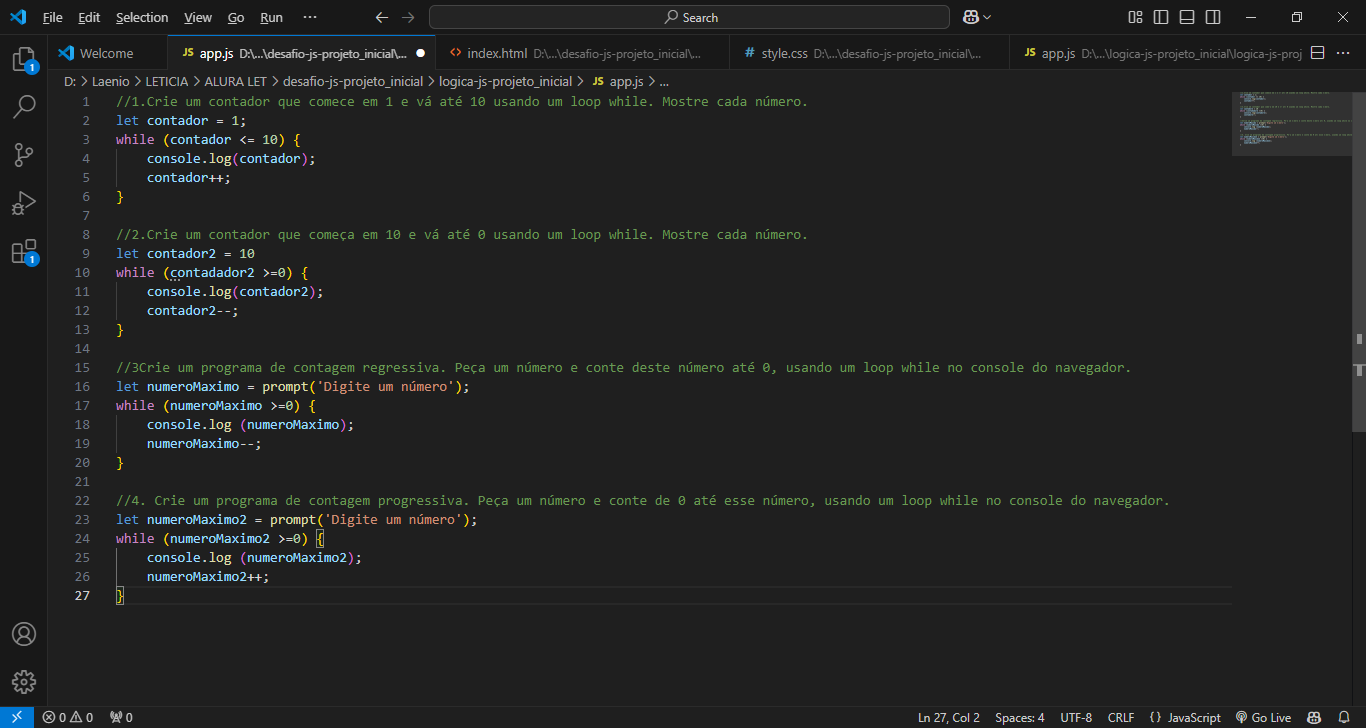Go forward with the right arrow
This screenshot has height=728, width=1366.
pyautogui.click(x=407, y=17)
